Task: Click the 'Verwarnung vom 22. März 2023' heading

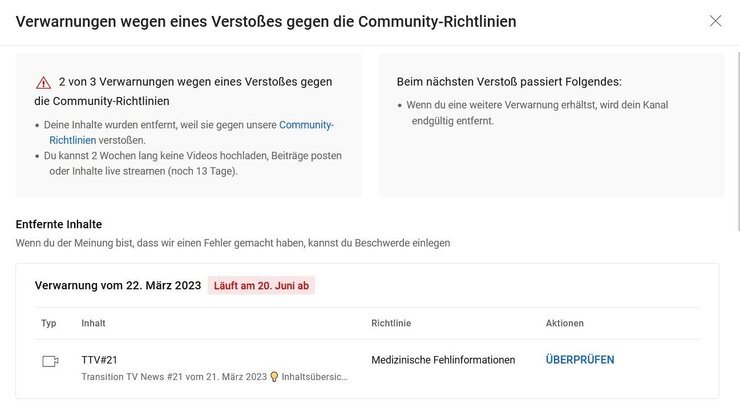Action: 118,286
